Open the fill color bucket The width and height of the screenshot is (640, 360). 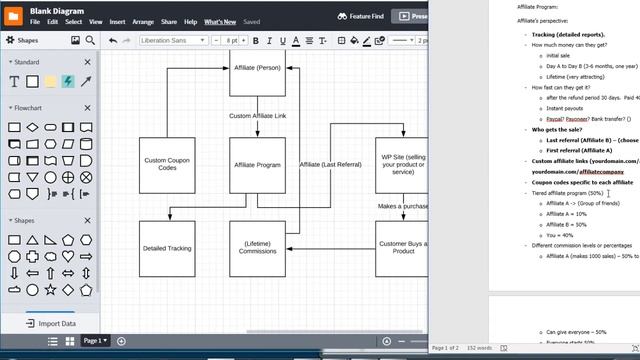[x=354, y=40]
